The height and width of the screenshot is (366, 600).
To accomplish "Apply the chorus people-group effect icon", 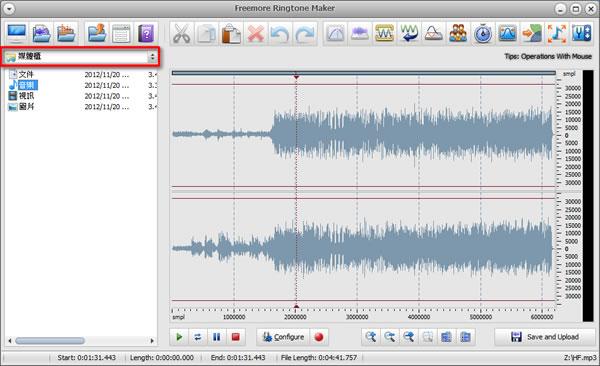I will click(x=458, y=34).
